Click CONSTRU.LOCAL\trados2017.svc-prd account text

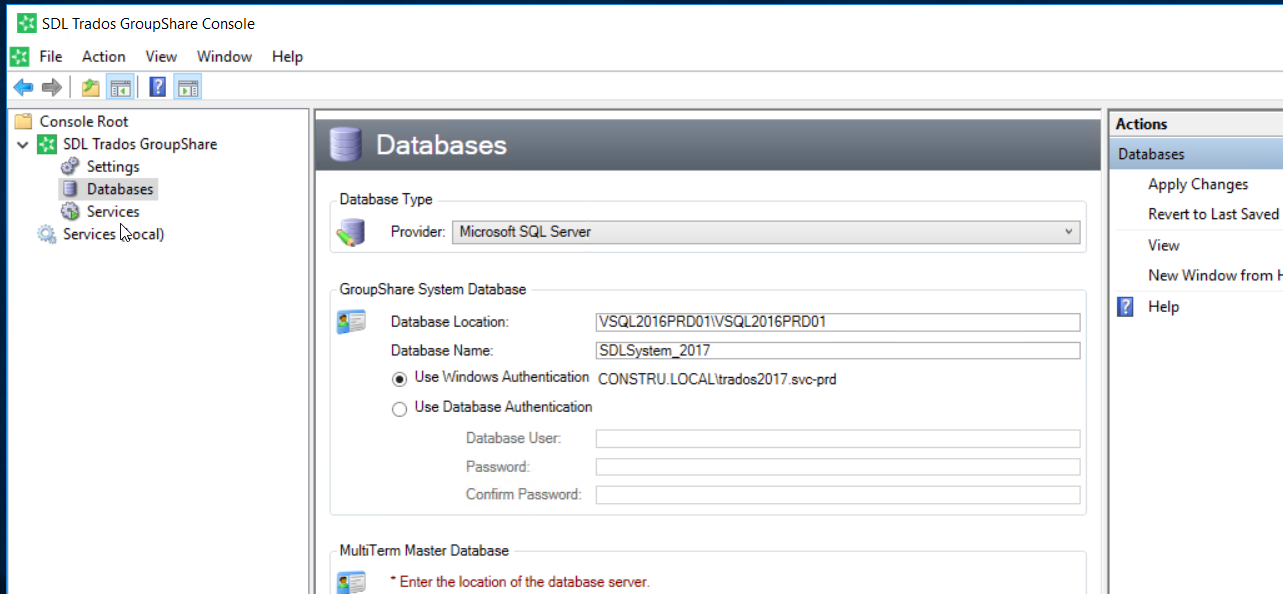[x=717, y=379]
